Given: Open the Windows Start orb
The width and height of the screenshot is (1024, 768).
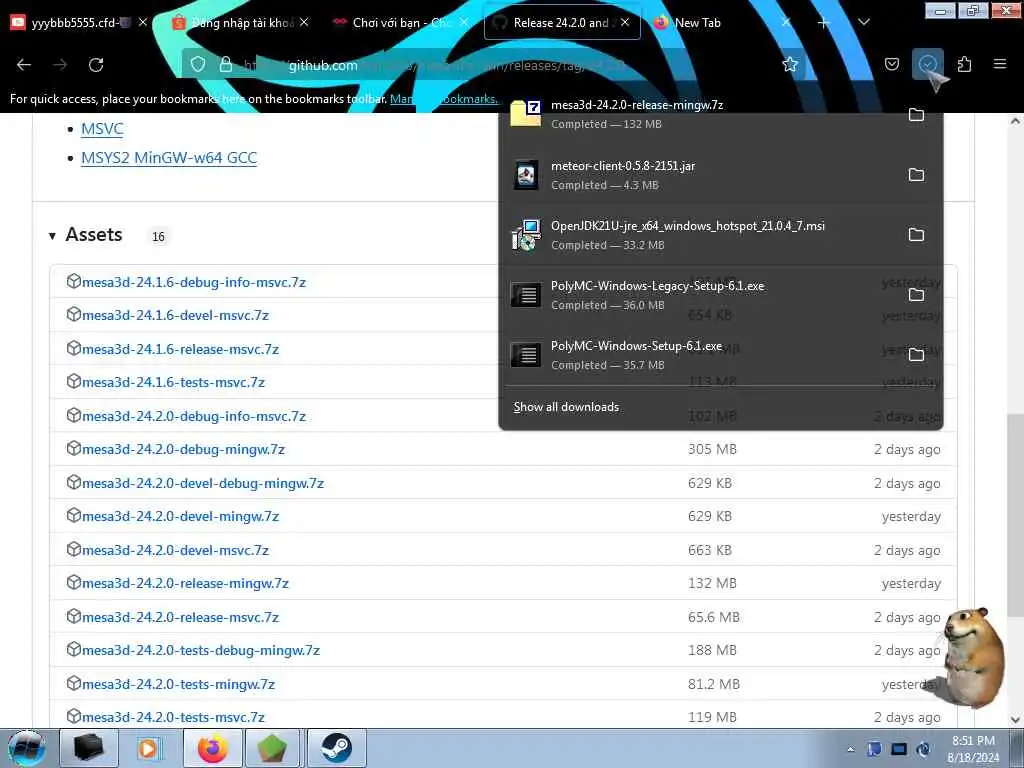Looking at the screenshot, I should click(27, 748).
